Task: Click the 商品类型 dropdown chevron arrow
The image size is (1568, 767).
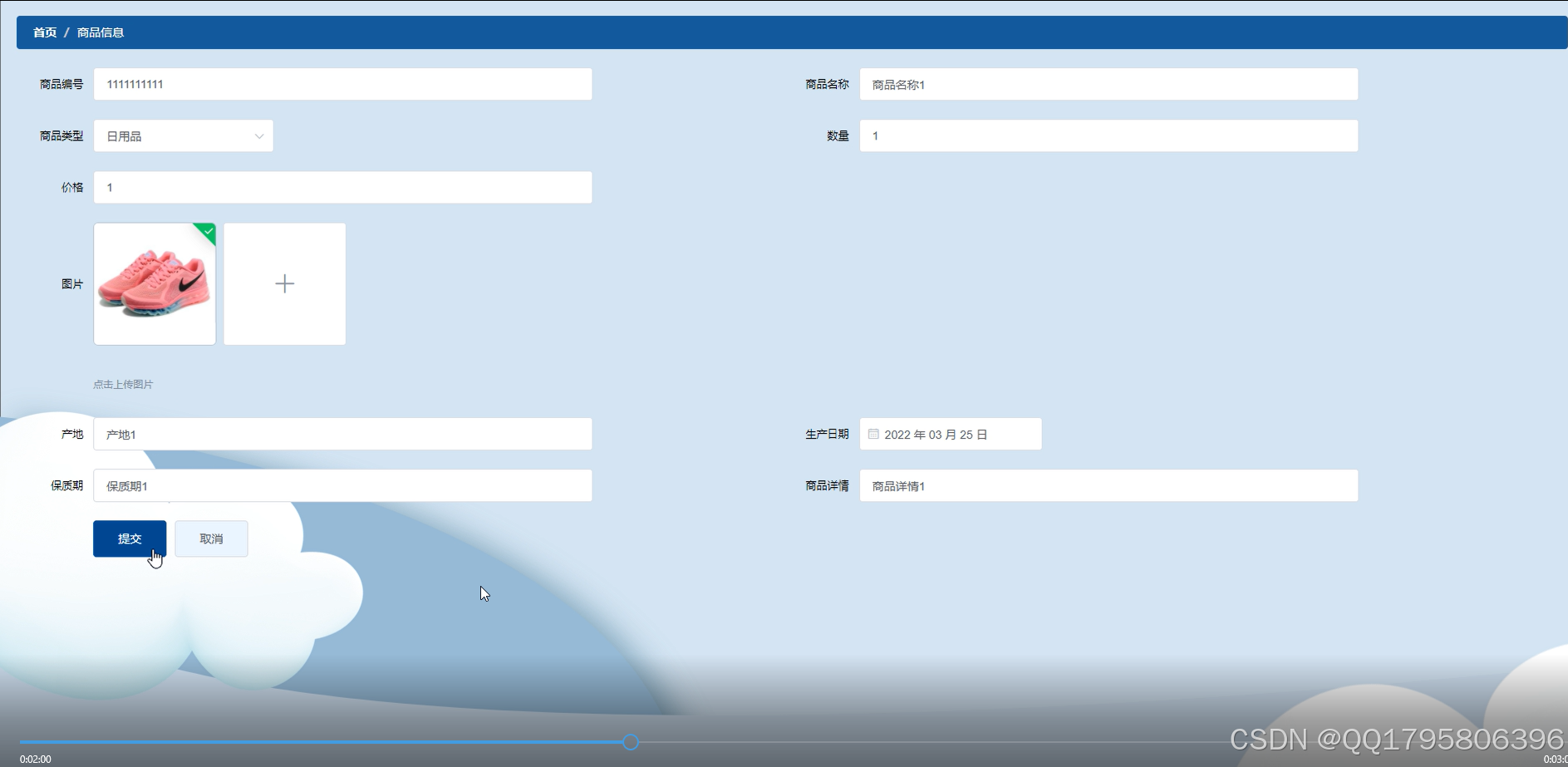Action: pos(258,136)
